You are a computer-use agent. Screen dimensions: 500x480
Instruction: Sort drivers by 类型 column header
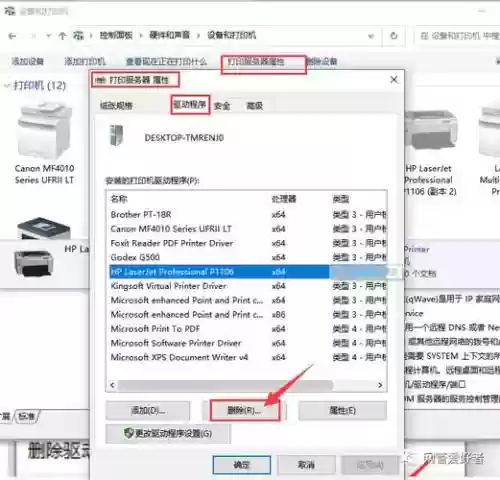pos(341,199)
